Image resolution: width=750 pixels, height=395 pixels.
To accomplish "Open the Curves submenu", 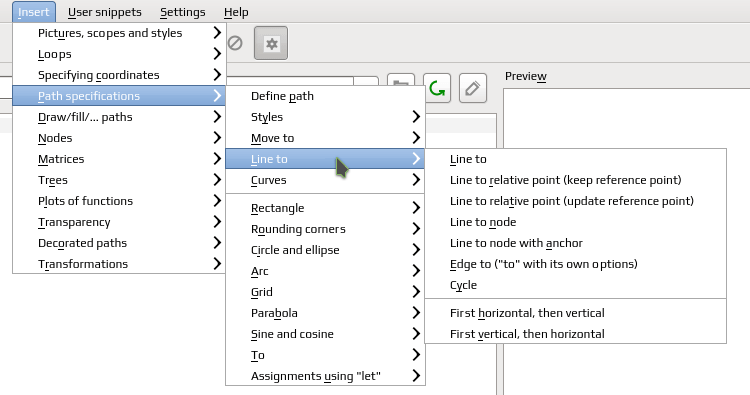I will (325, 180).
